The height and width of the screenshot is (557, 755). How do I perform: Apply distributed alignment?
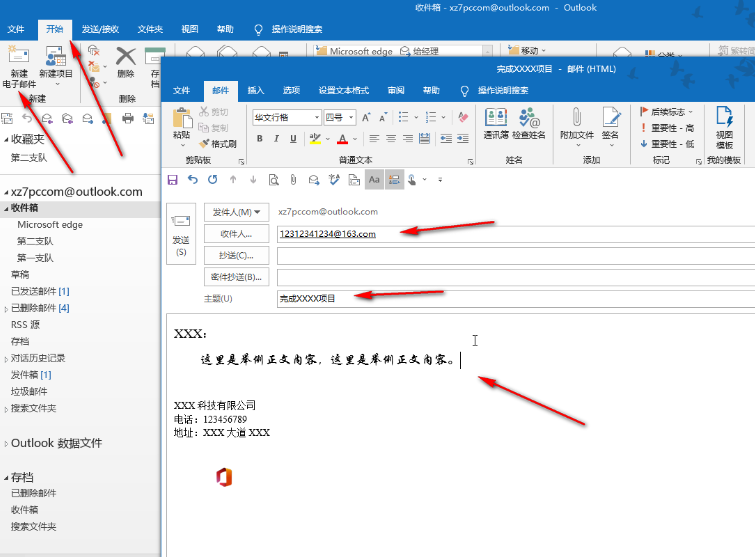click(424, 139)
